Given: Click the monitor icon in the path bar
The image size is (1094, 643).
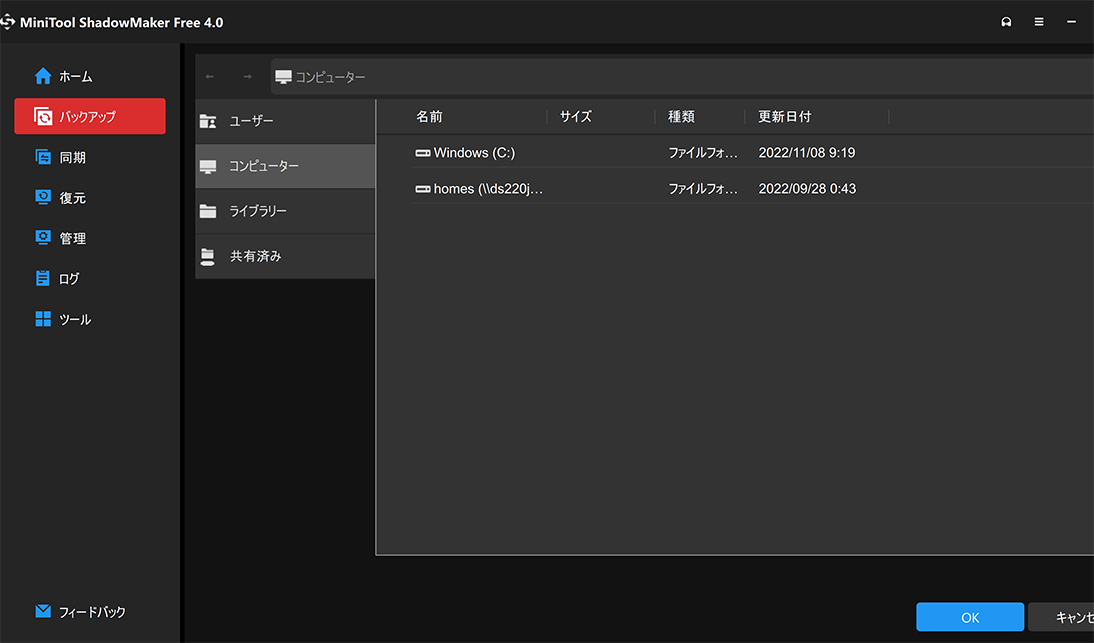Looking at the screenshot, I should tap(283, 77).
